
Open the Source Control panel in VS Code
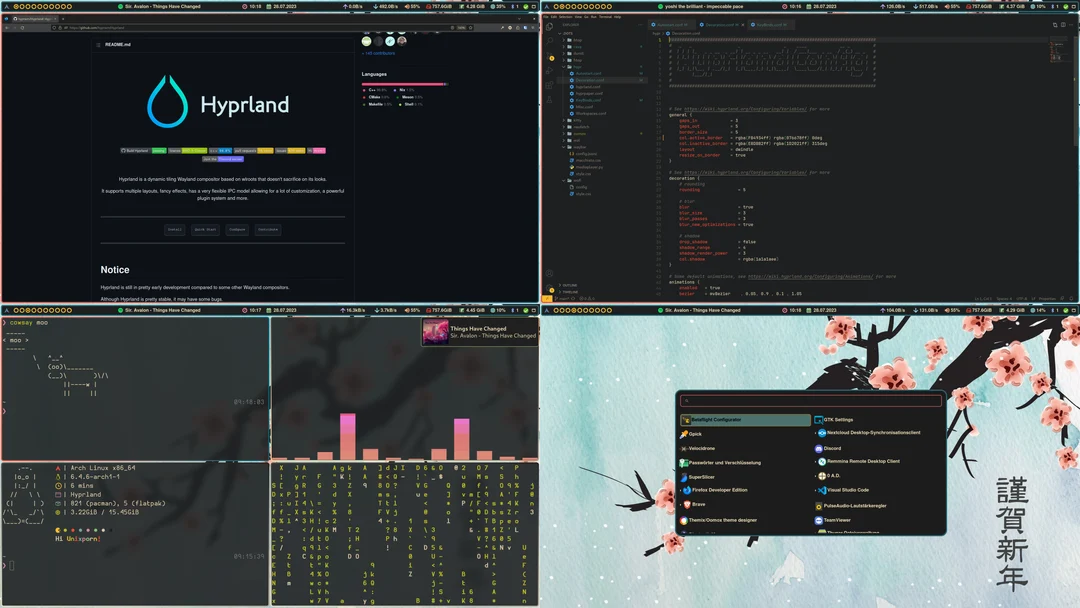(549, 55)
